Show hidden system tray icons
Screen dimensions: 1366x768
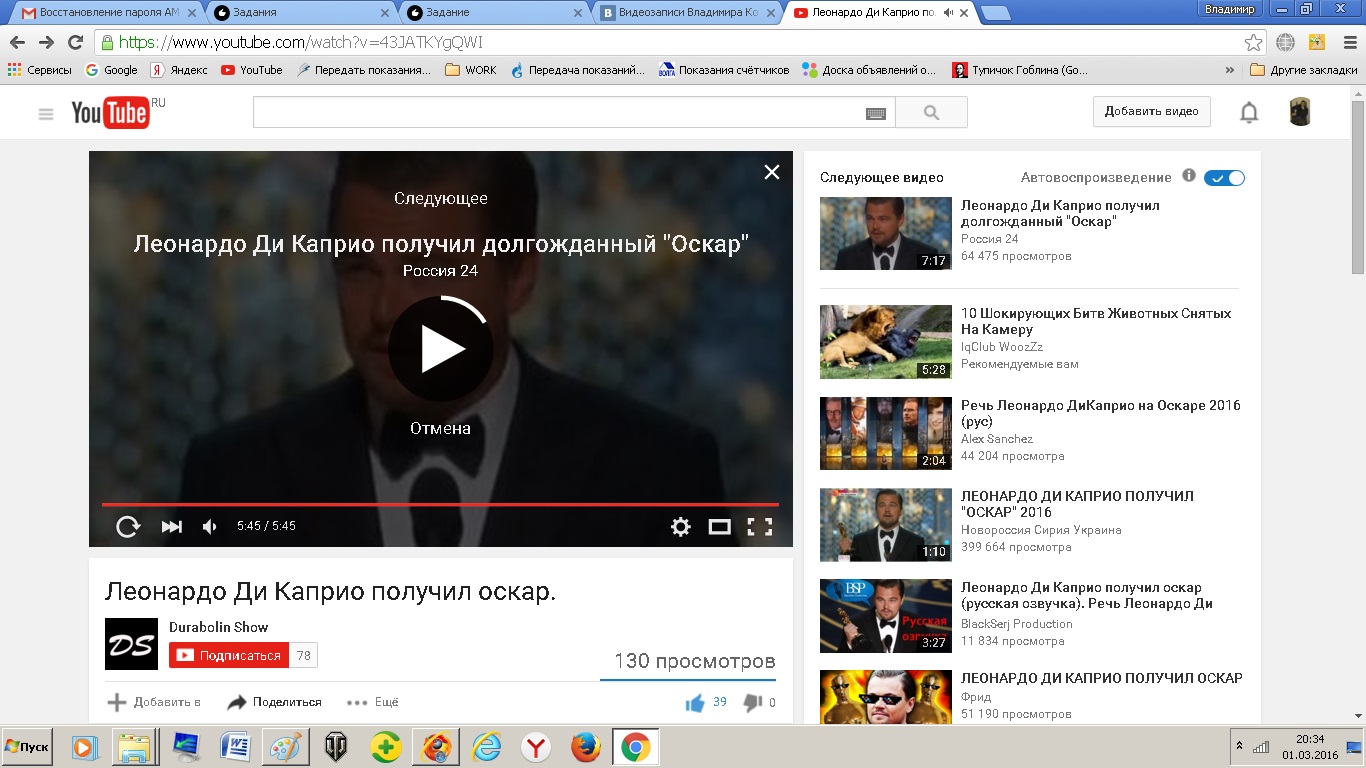click(x=1239, y=746)
